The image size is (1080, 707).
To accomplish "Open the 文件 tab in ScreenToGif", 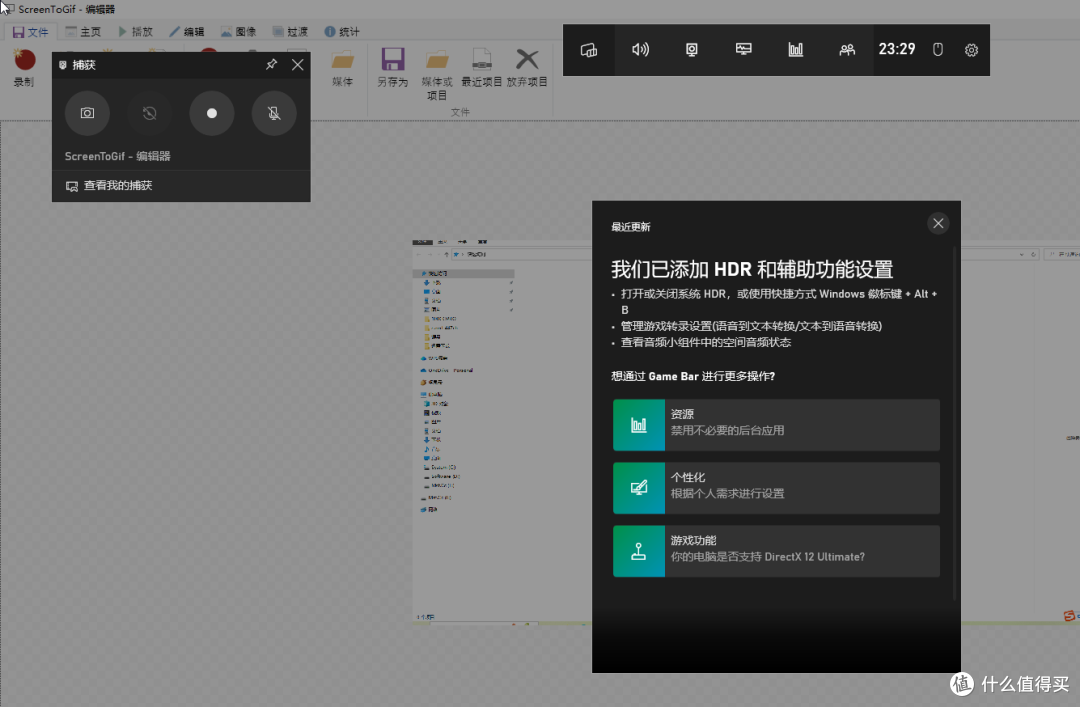I will point(31,32).
